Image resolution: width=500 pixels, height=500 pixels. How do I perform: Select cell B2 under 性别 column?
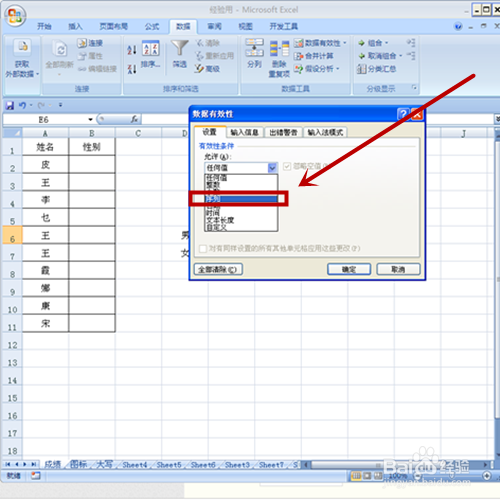pos(92,164)
